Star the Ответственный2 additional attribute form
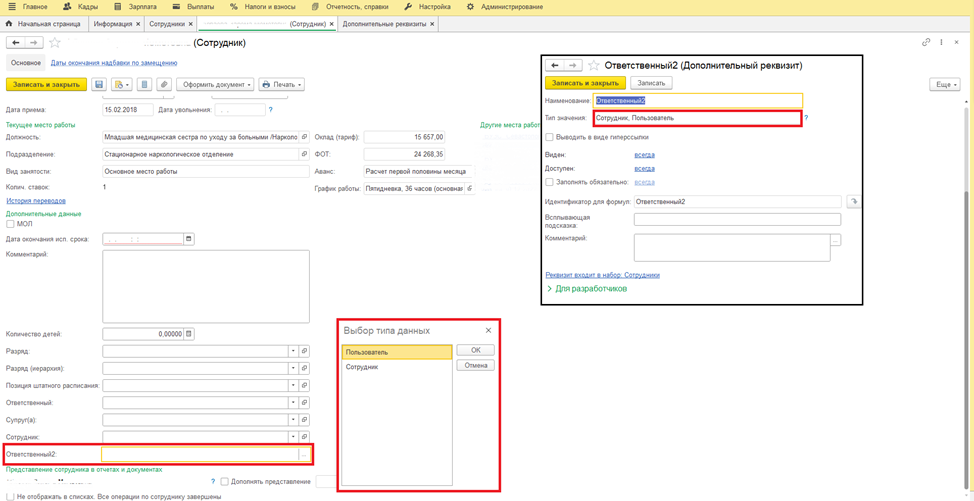The image size is (974, 501). [594, 65]
